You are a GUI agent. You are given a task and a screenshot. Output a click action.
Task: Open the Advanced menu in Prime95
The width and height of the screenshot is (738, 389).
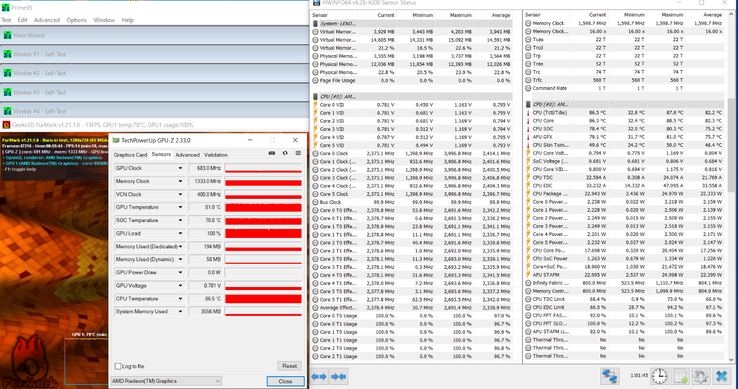(x=47, y=20)
